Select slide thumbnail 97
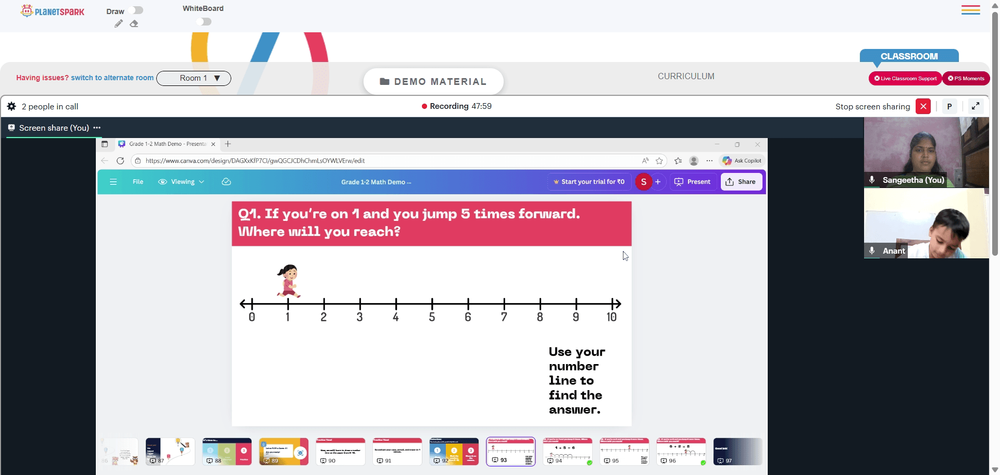The image size is (1000, 475). [x=737, y=451]
